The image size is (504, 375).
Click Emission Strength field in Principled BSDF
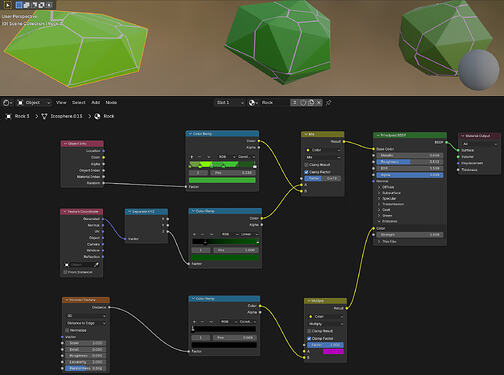point(410,235)
